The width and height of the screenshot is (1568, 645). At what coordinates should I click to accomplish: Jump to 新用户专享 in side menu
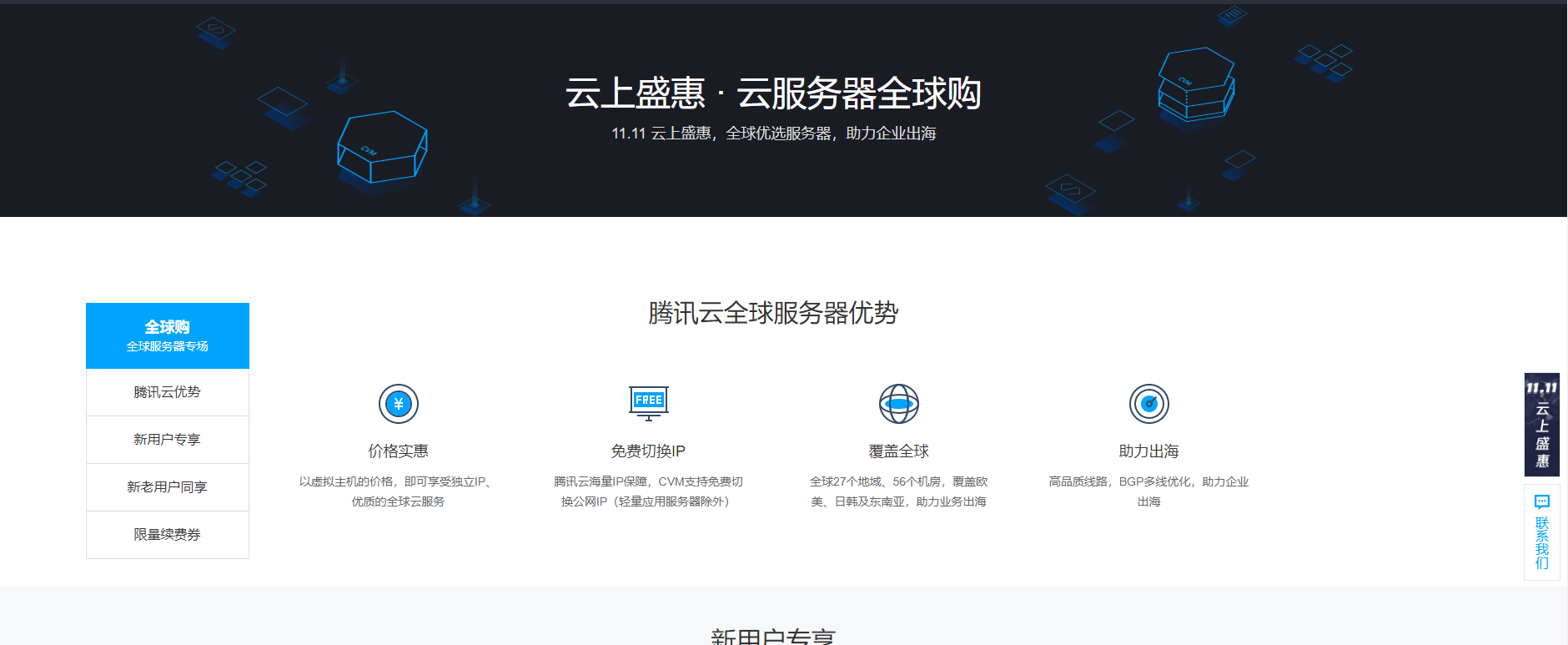click(168, 440)
